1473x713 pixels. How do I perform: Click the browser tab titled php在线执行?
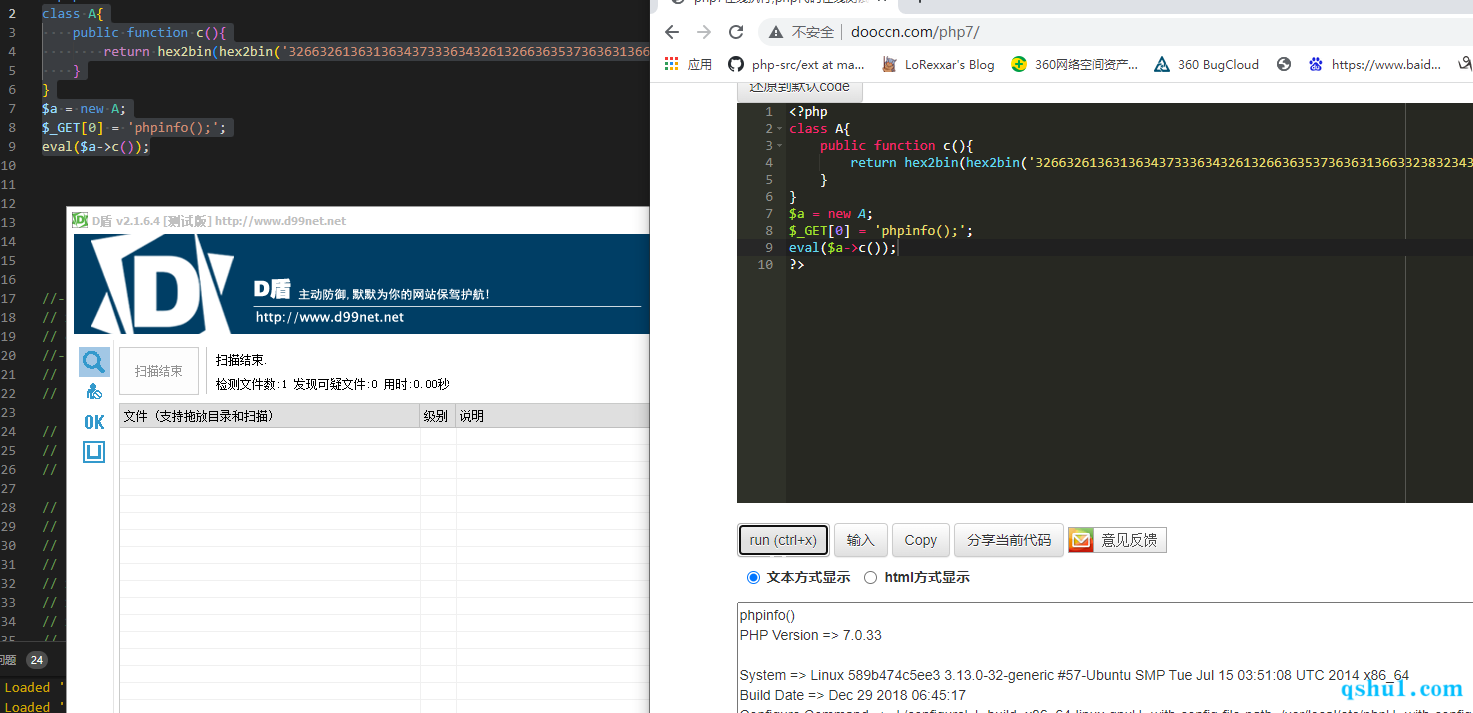coord(780,4)
